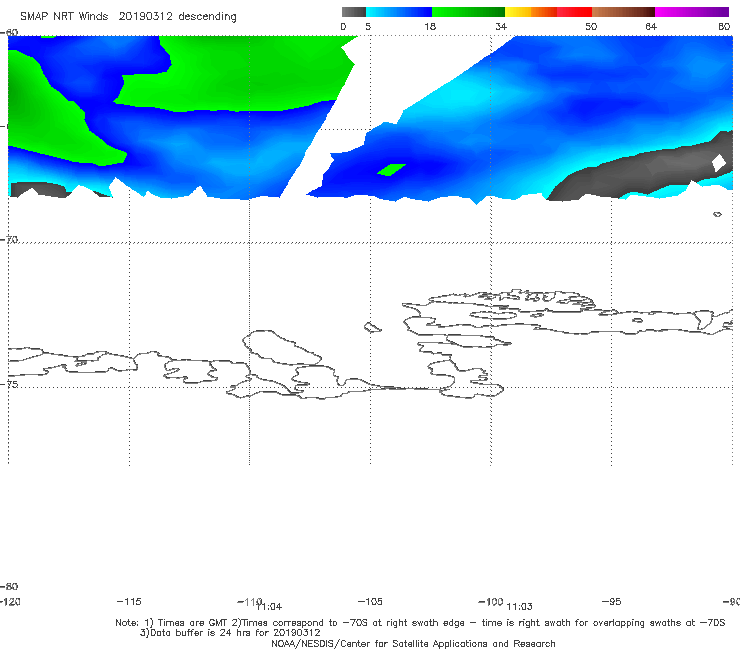Click the note line starting 'Note: 1) Times are GMT'
The height and width of the screenshot is (650, 740).
coord(420,623)
